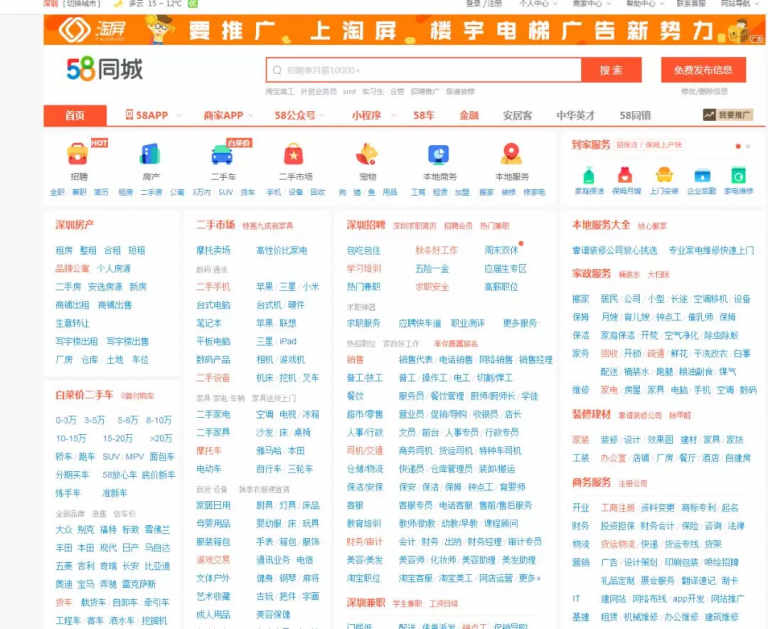Select the 保姆月嫂 service icon
Viewport: 768px width, 629px height.
coord(625,175)
